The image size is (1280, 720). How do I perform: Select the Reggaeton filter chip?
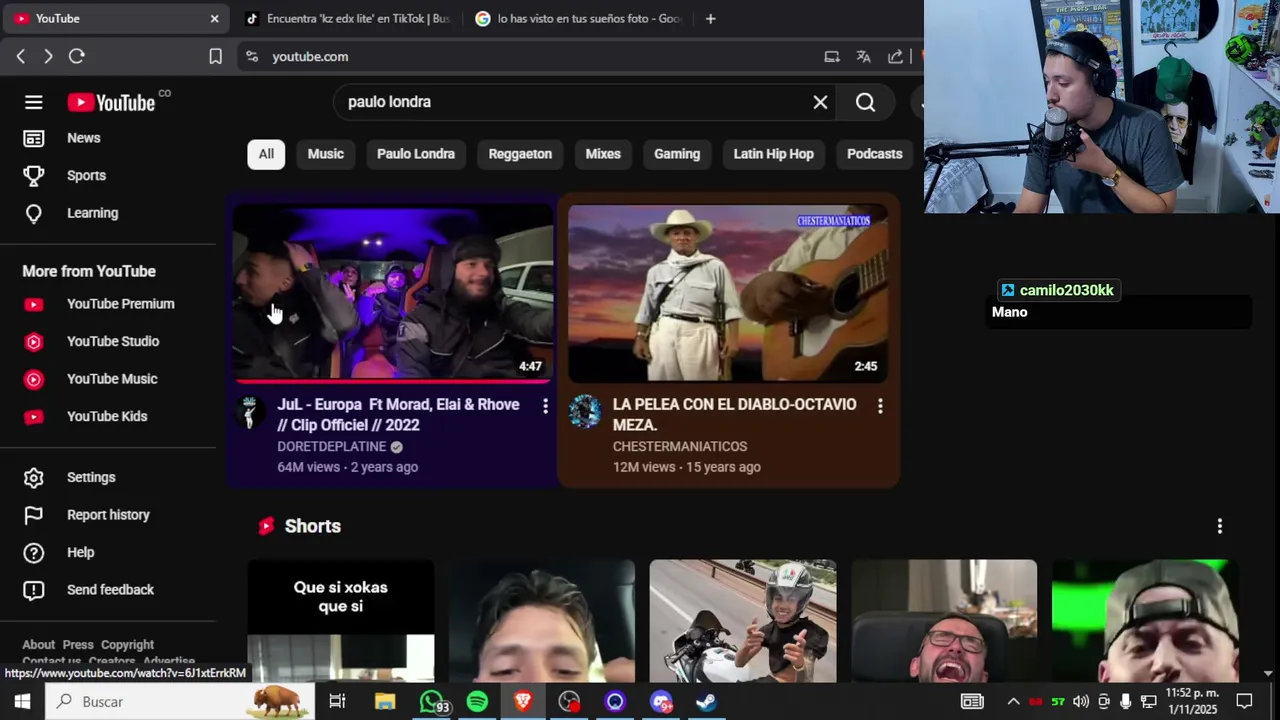pyautogui.click(x=520, y=154)
